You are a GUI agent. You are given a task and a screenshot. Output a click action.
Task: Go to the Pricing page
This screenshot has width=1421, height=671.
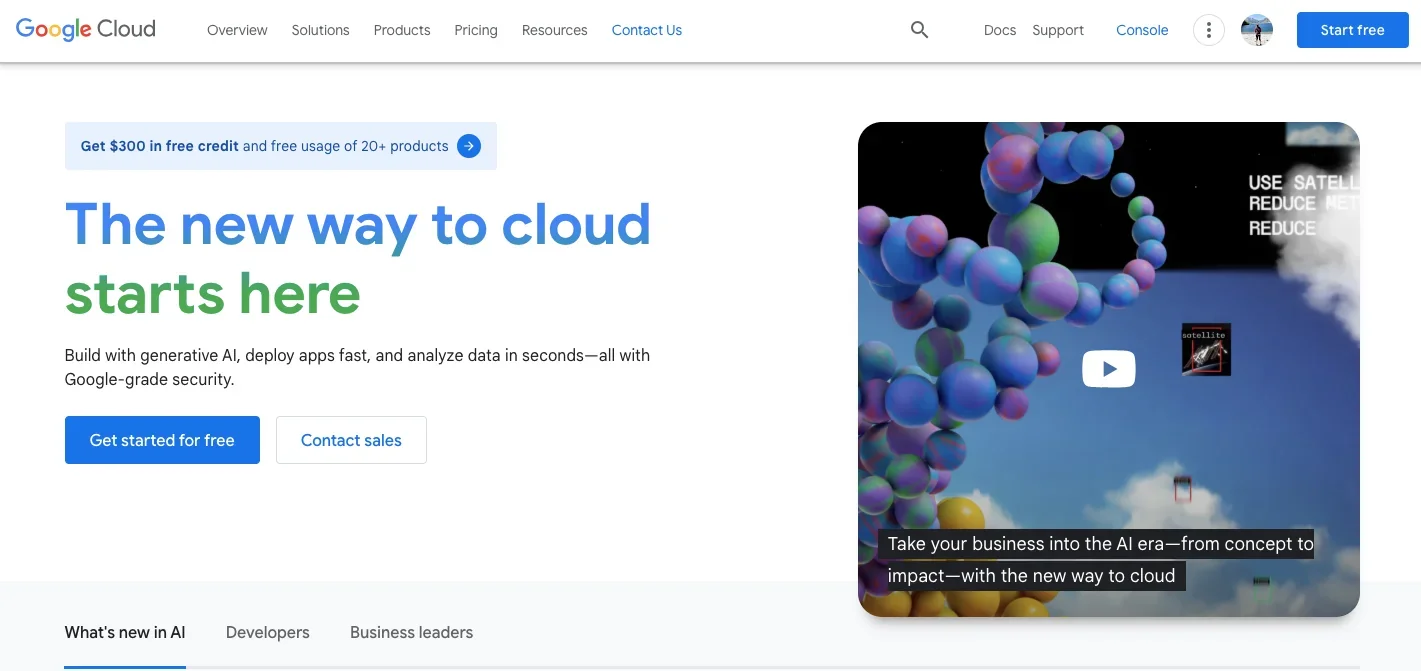[476, 30]
